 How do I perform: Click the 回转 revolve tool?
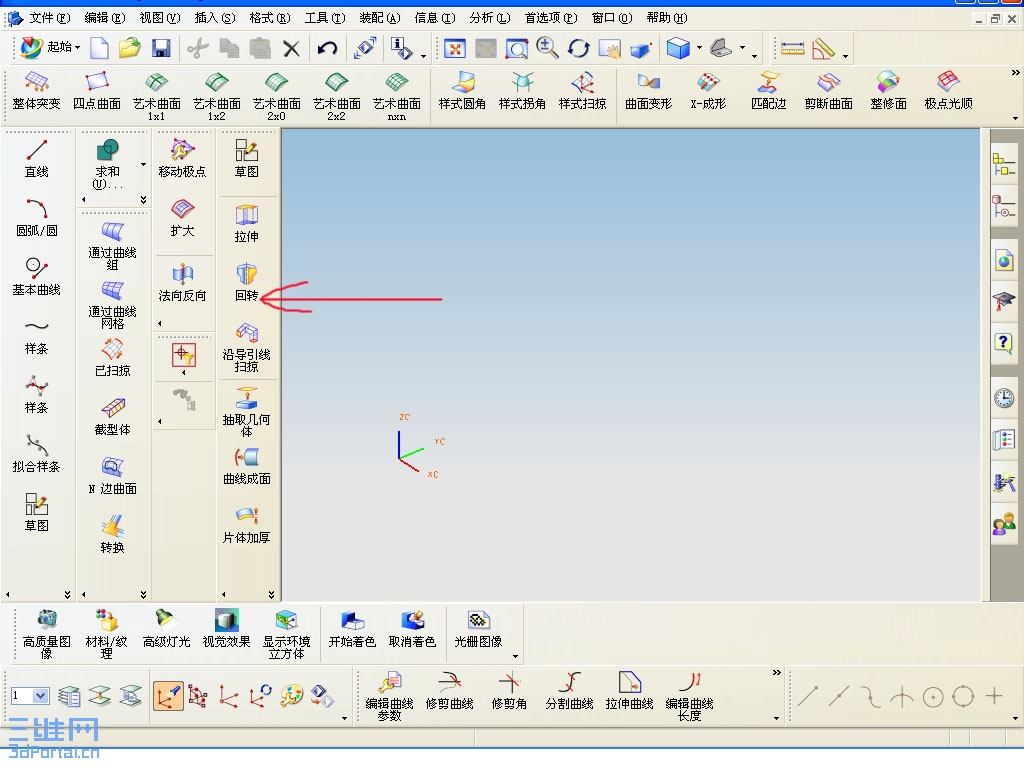pos(246,283)
